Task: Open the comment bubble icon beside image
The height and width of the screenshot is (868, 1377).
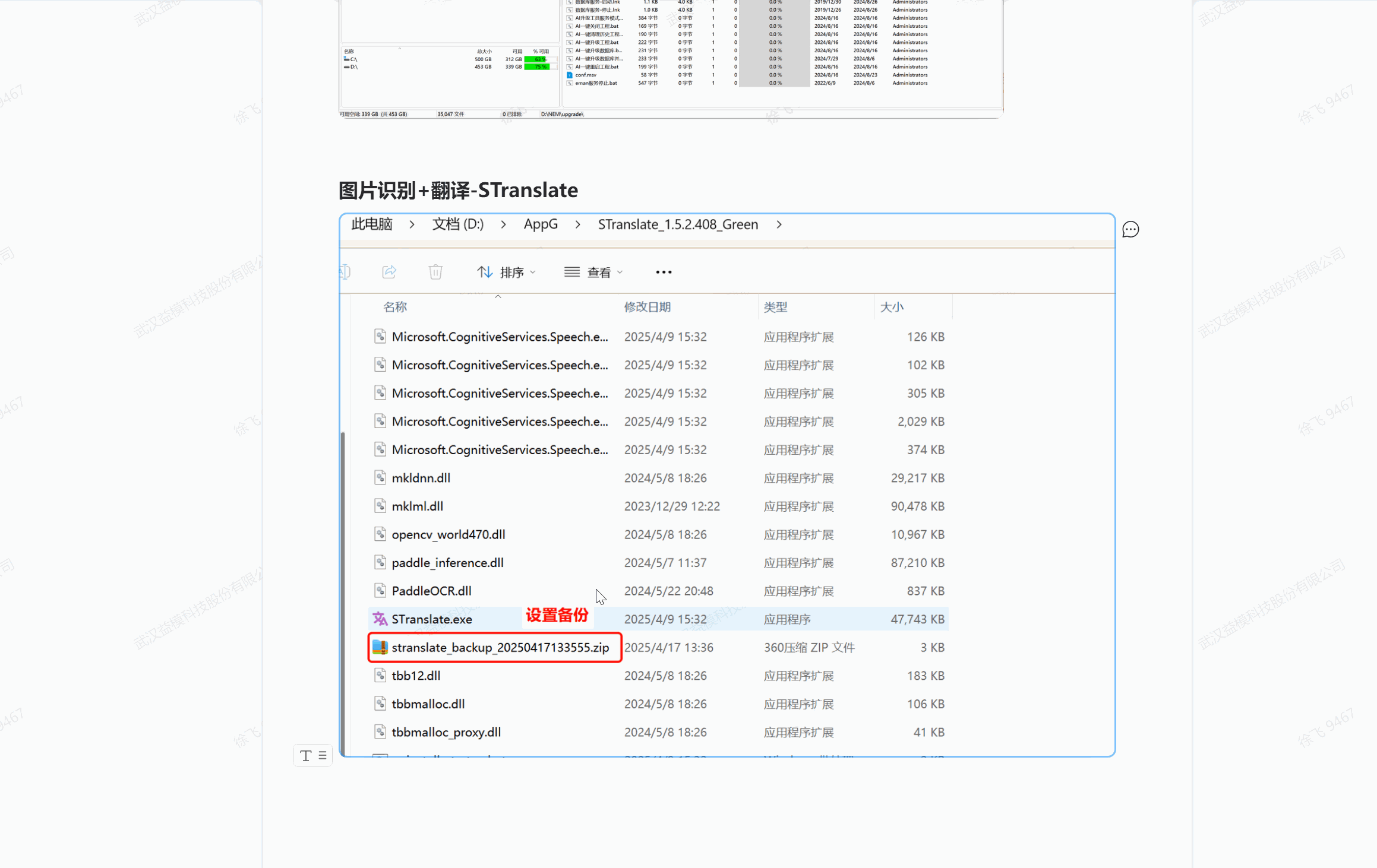Action: coord(1130,230)
